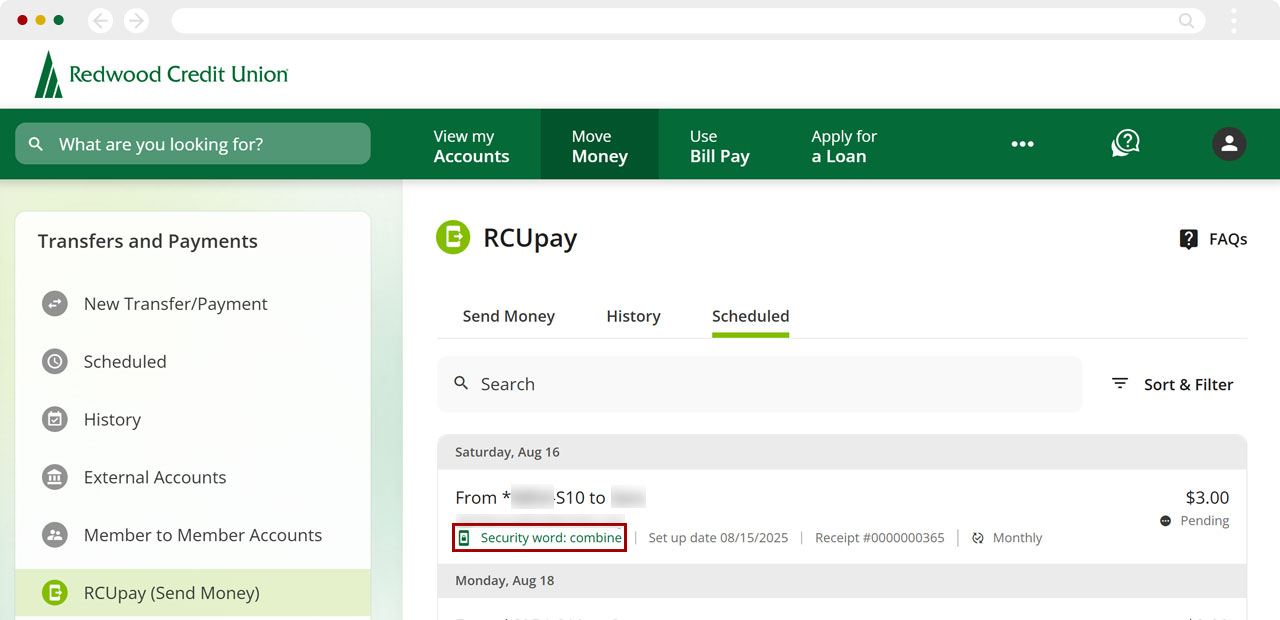Open the user profile avatar icon
This screenshot has height=620, width=1280.
coord(1229,144)
